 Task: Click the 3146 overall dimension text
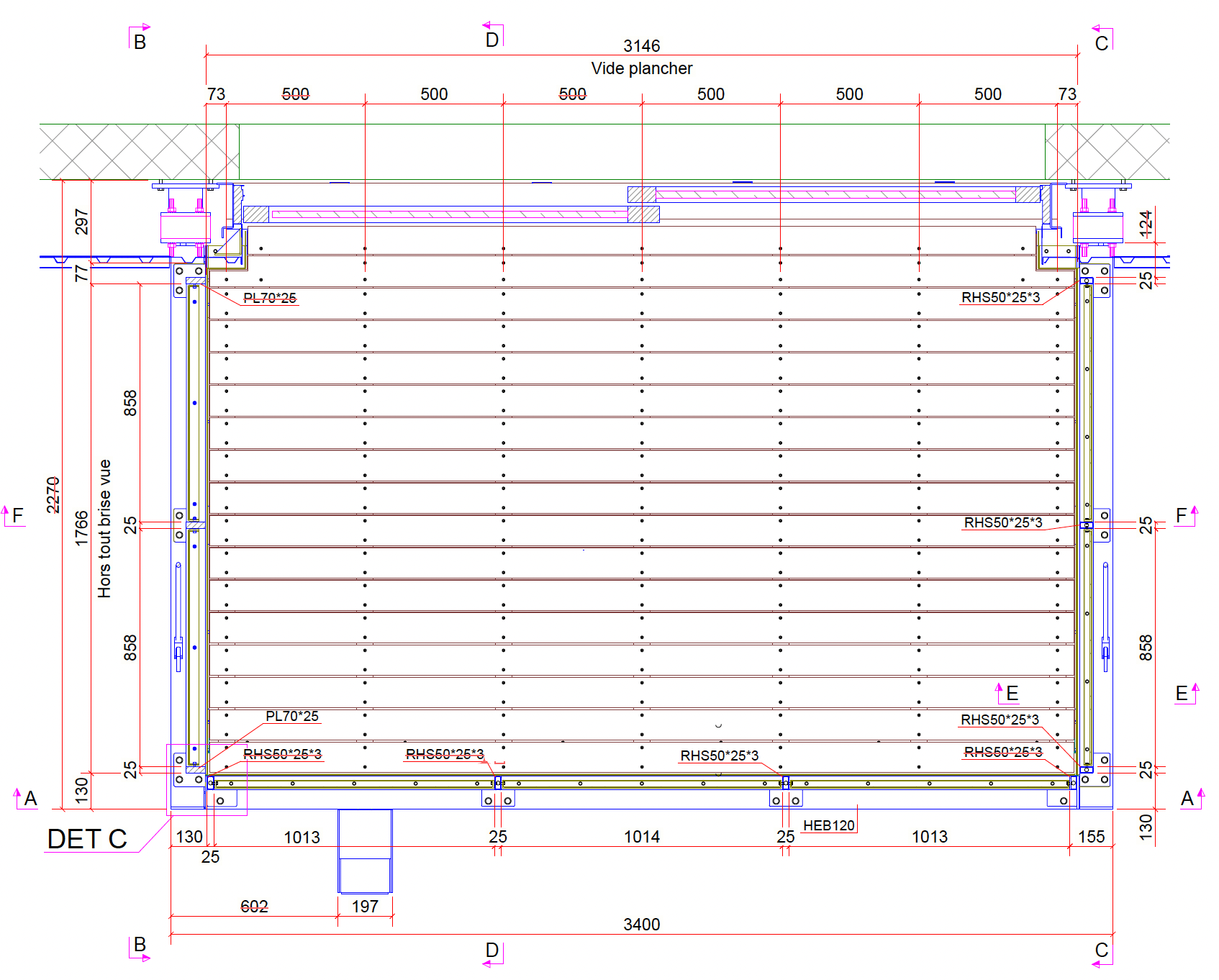(x=641, y=46)
